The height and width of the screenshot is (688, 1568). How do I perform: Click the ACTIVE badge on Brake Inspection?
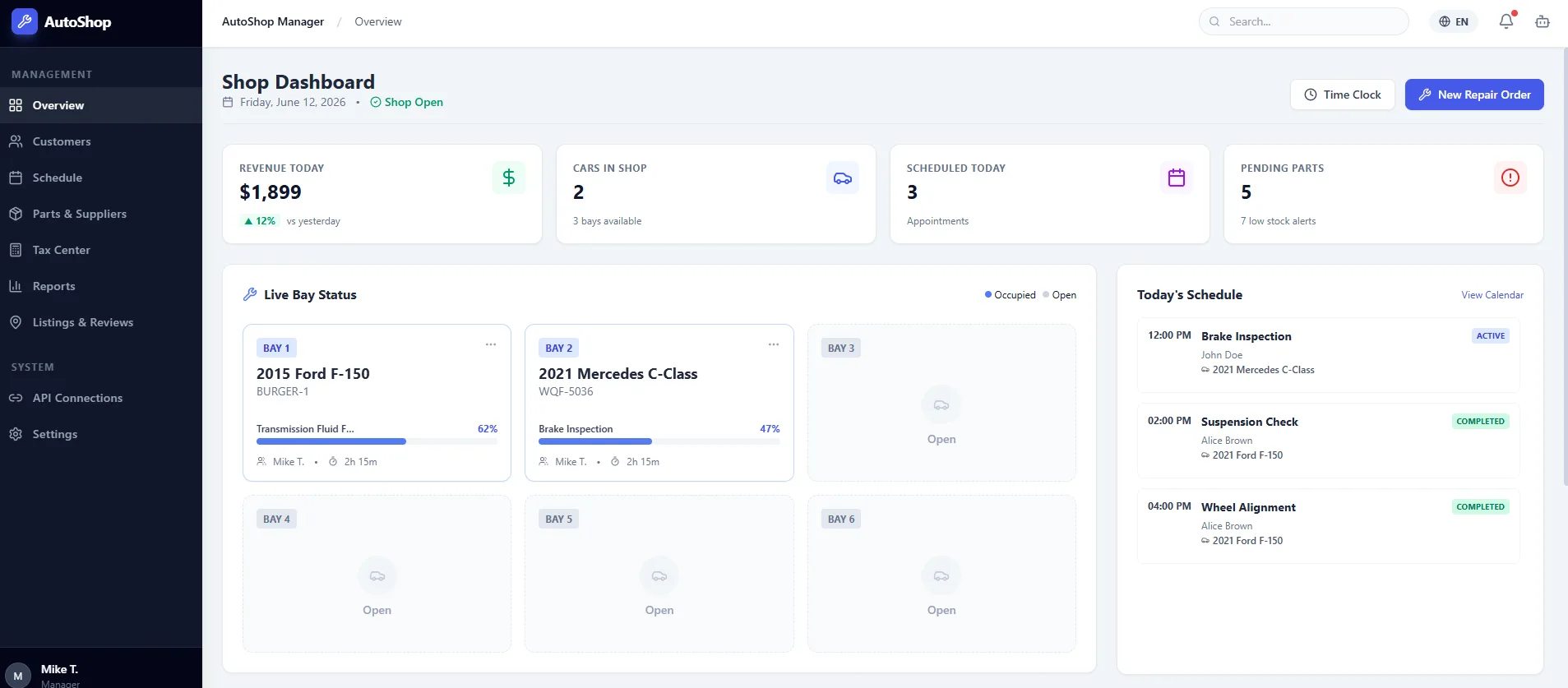coord(1490,335)
